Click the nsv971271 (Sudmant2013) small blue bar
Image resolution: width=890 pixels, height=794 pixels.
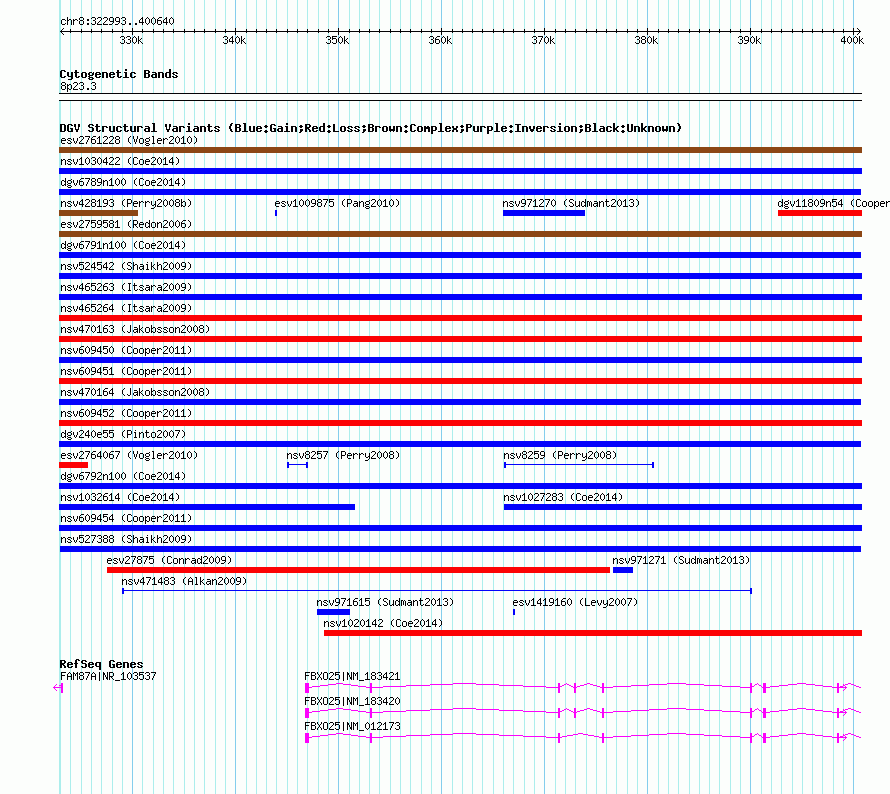click(x=623, y=570)
